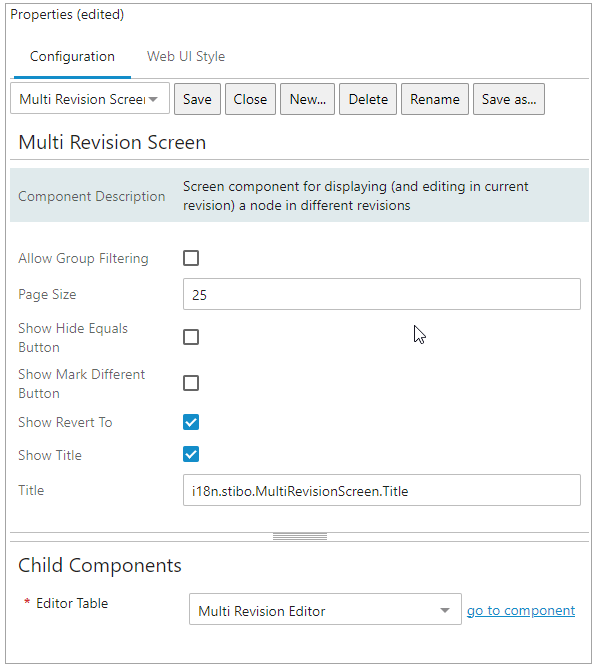Switch to the Web UI Style tab
592x664 pixels.
(186, 56)
